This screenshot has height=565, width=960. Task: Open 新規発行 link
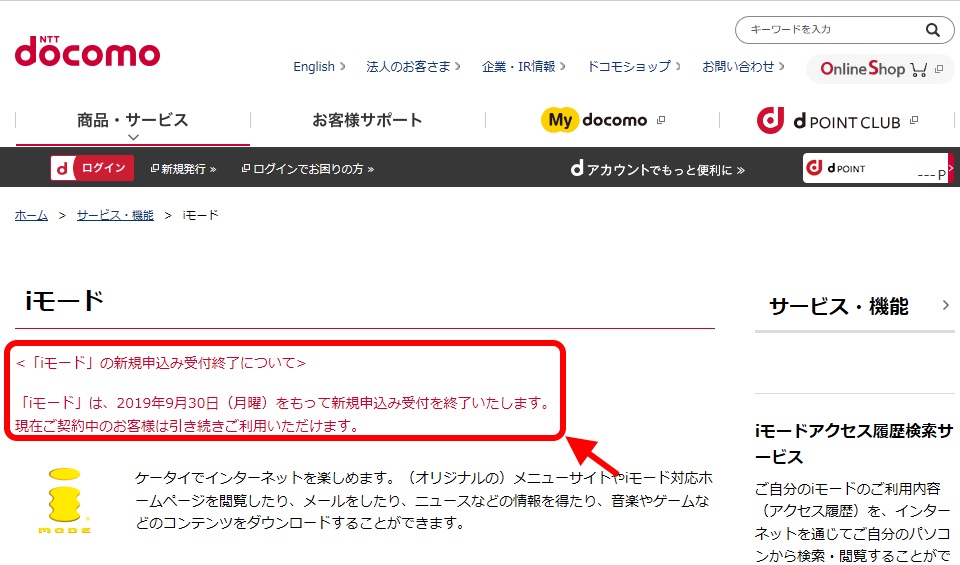point(183,168)
